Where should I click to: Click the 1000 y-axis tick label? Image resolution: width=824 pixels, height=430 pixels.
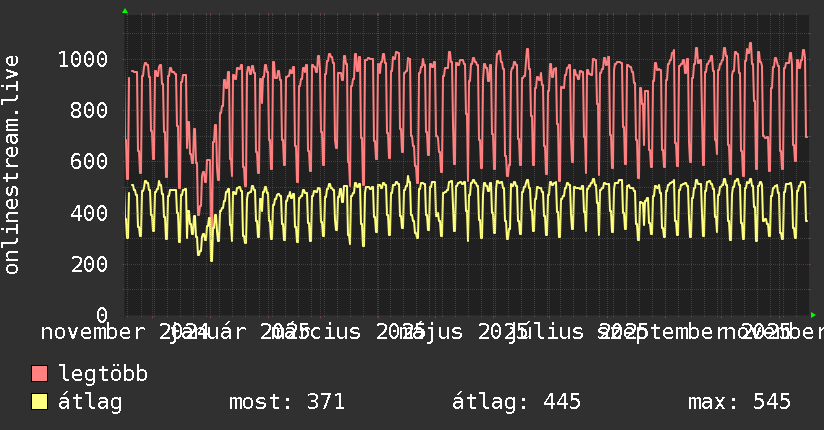click(82, 59)
